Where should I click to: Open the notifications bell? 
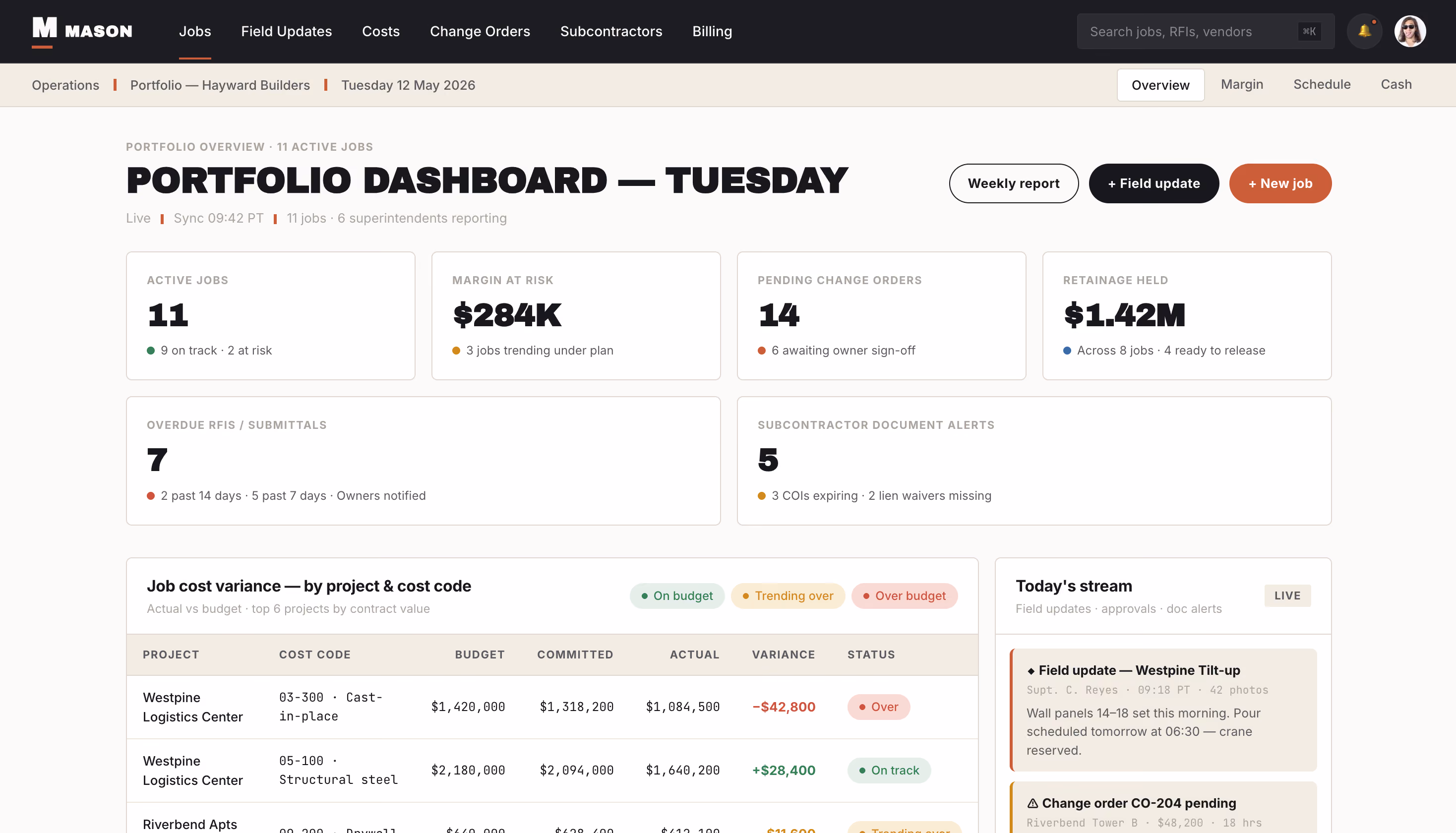click(x=1364, y=31)
